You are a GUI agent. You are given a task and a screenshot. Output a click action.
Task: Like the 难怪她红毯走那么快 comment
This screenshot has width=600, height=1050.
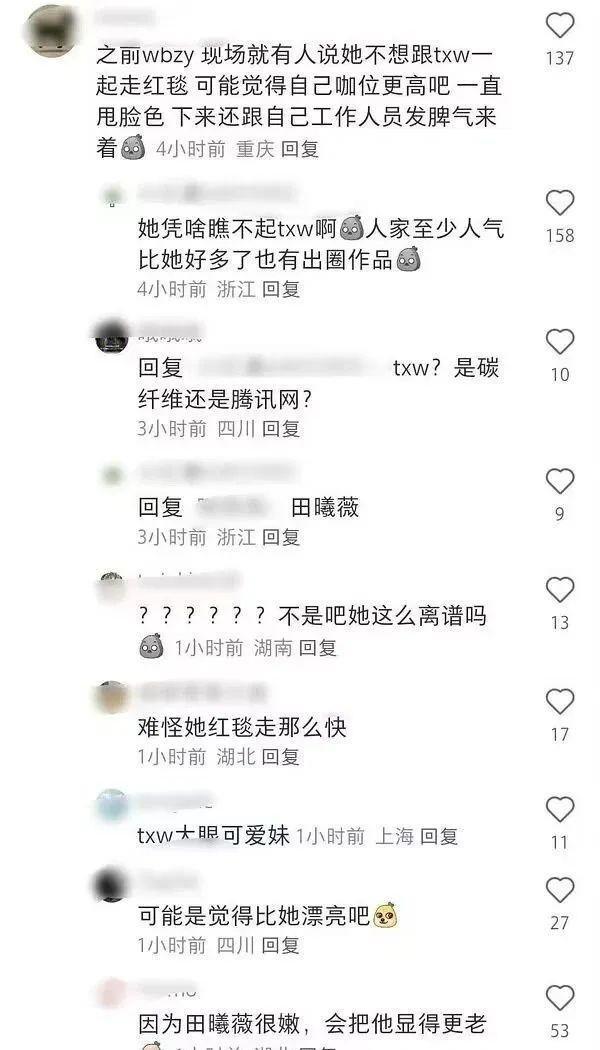tap(560, 702)
